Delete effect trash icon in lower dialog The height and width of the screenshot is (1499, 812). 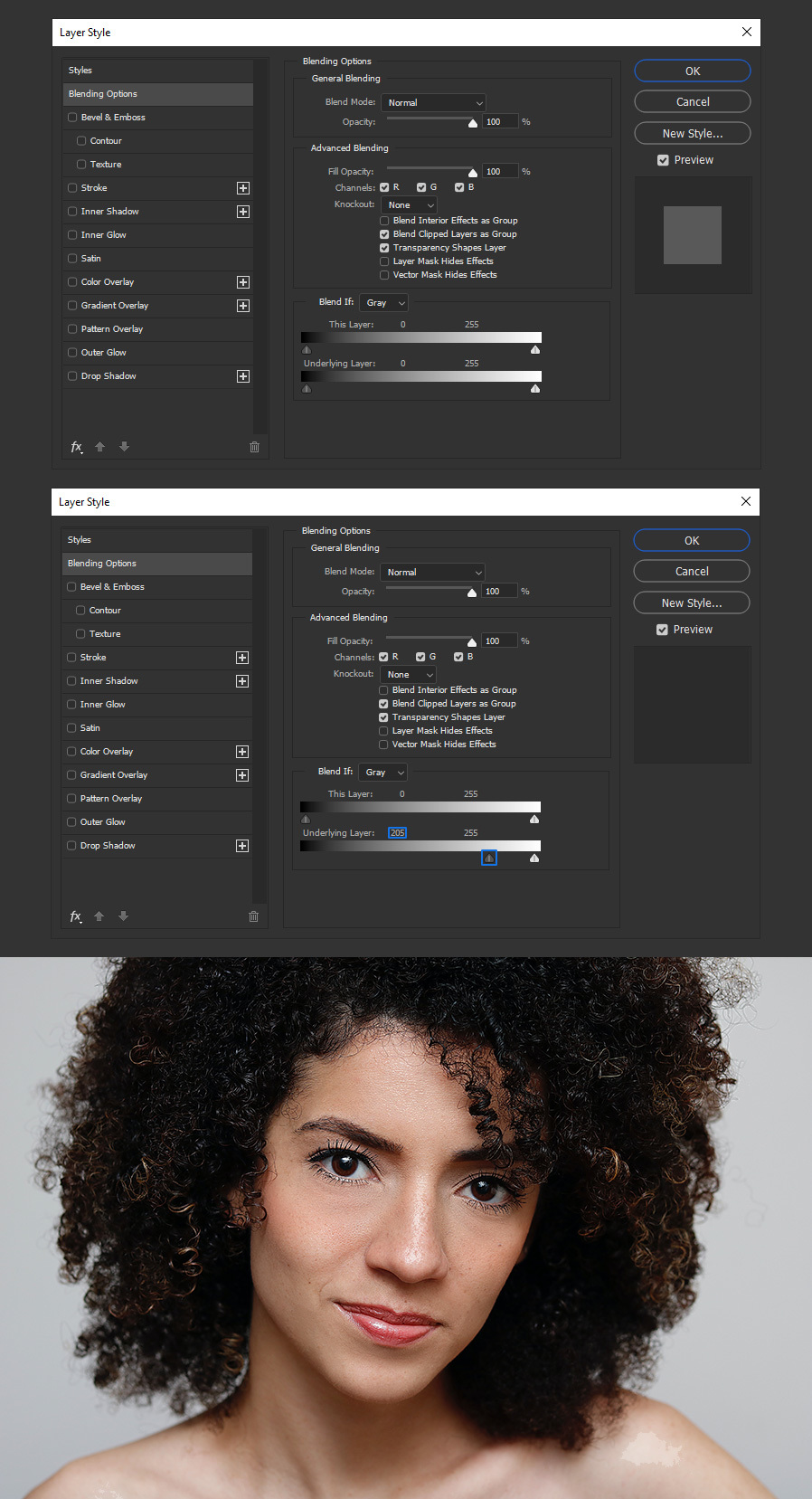pyautogui.click(x=253, y=916)
